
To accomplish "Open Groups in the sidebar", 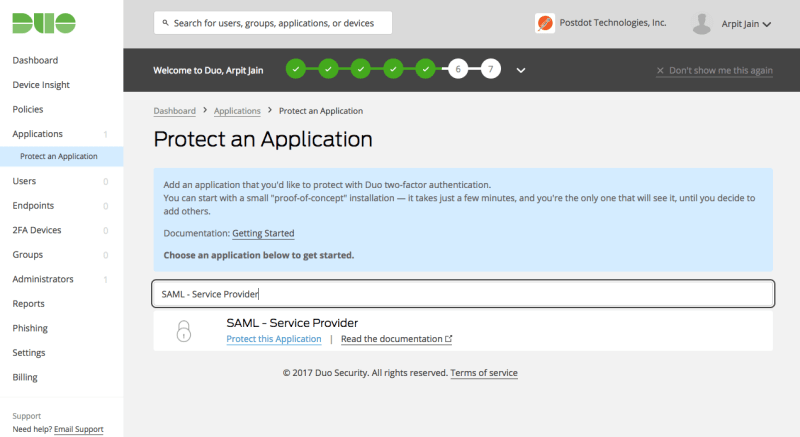I will point(28,254).
